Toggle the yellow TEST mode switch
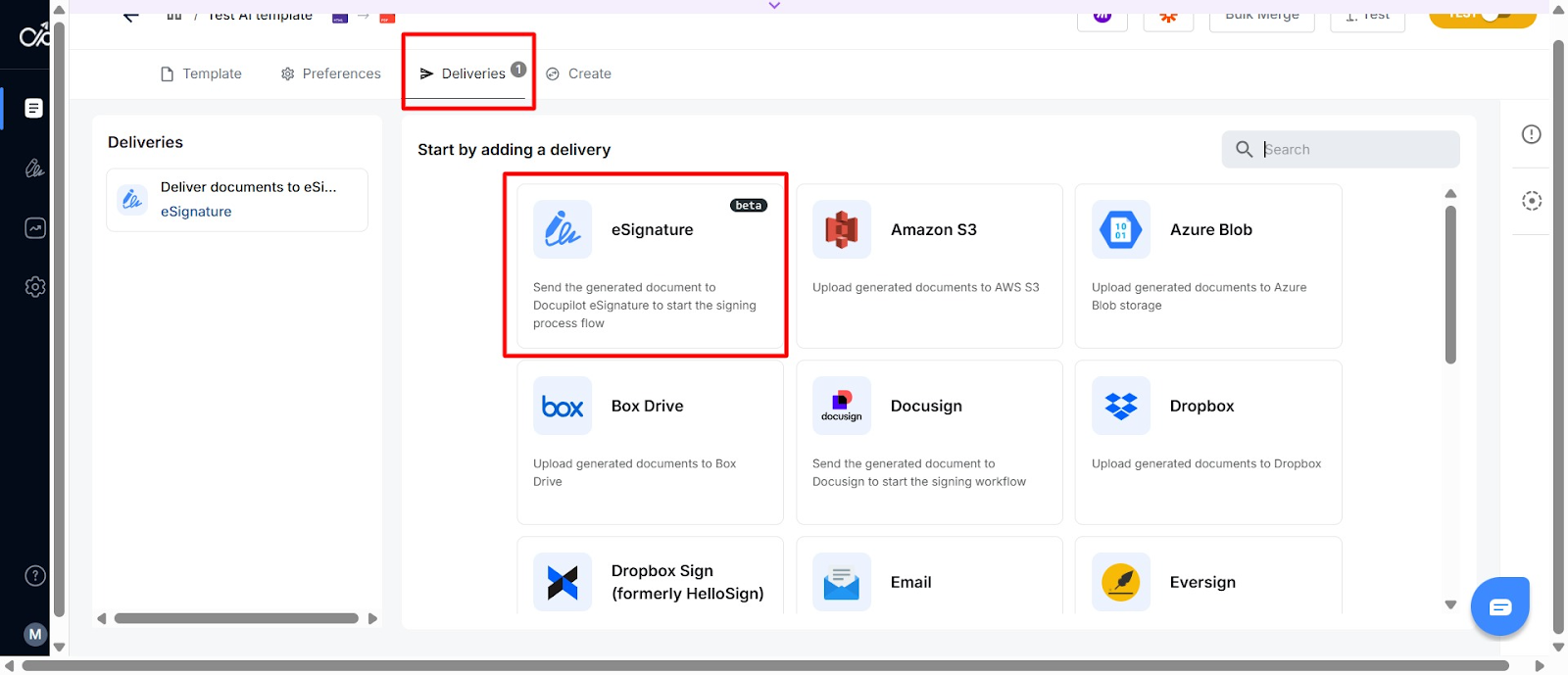The image size is (1568, 675). (1483, 15)
